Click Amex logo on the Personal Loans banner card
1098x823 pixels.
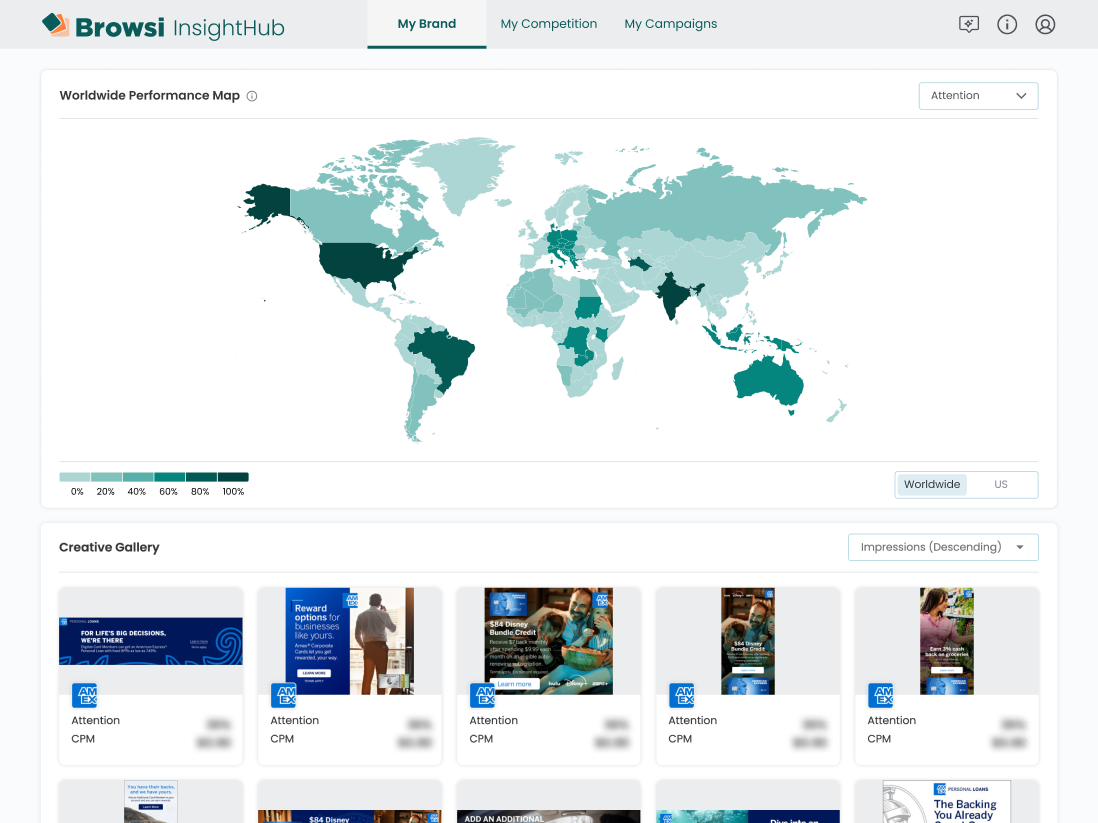[85, 696]
